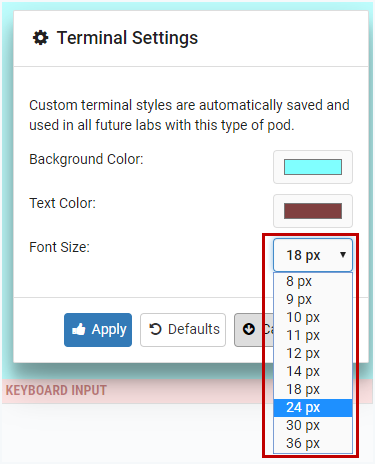Click the reset arrow icon on Defaults
This screenshot has height=464, width=375.
(x=155, y=329)
